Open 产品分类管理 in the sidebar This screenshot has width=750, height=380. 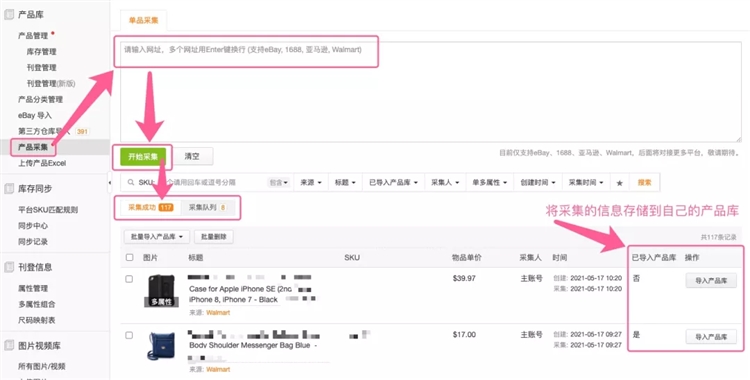click(40, 100)
